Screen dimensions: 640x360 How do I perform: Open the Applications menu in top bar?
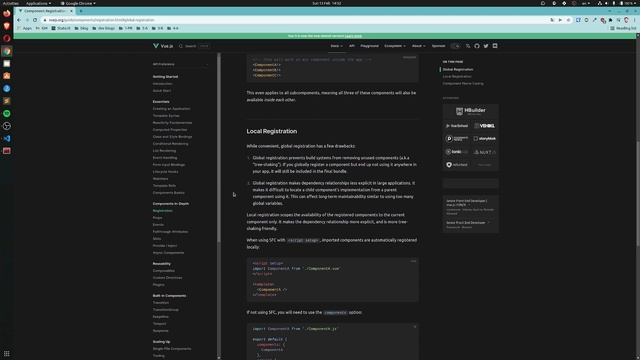pyautogui.click(x=38, y=3)
